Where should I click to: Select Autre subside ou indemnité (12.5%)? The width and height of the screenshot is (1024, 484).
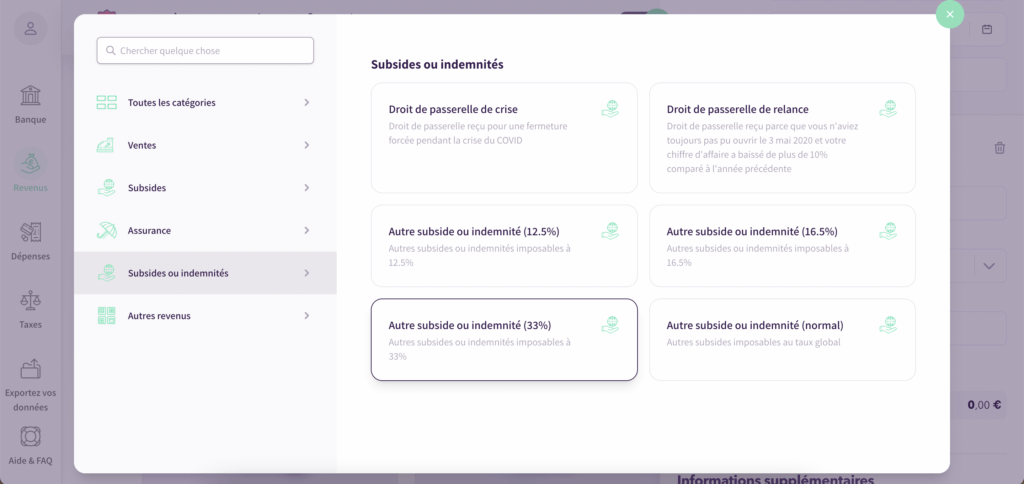click(504, 246)
